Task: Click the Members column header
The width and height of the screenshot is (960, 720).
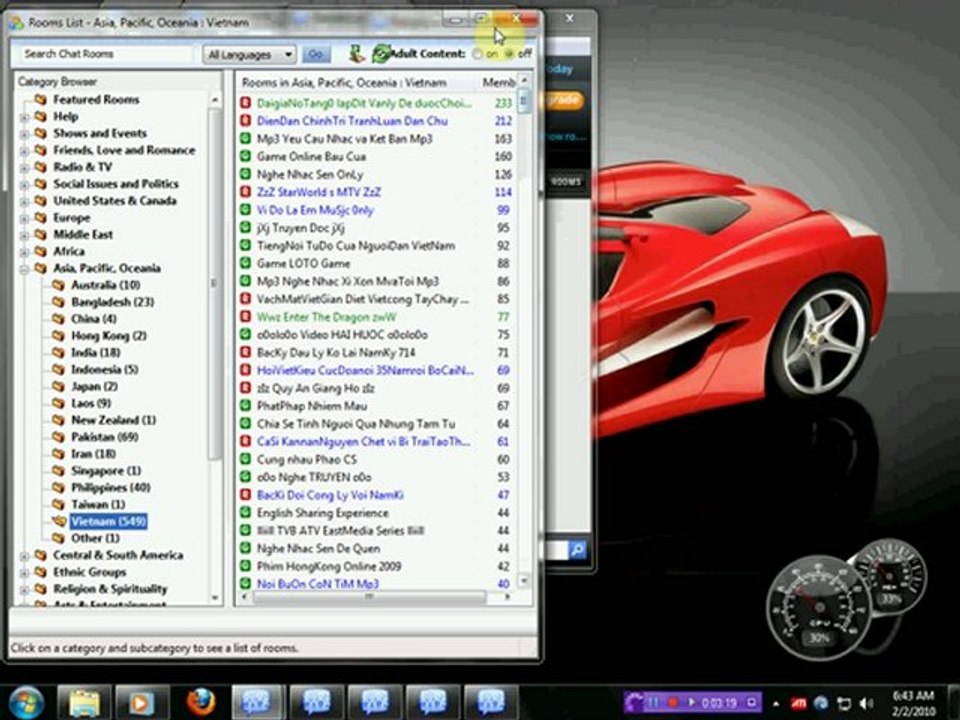Action: coord(497,82)
